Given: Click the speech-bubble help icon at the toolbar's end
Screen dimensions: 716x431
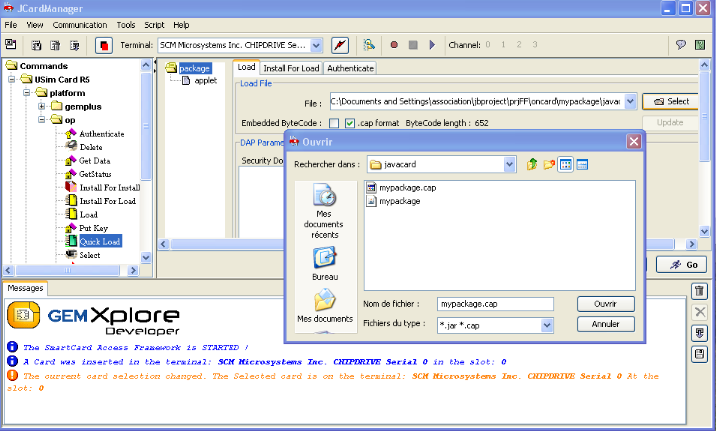Looking at the screenshot, I should click(680, 45).
